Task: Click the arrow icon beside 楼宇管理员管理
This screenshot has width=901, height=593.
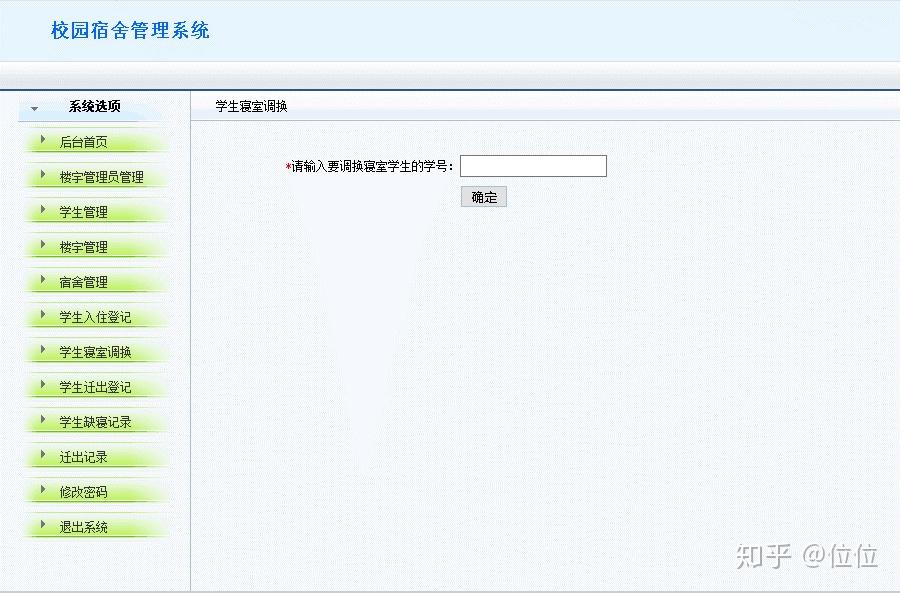Action: 42,176
